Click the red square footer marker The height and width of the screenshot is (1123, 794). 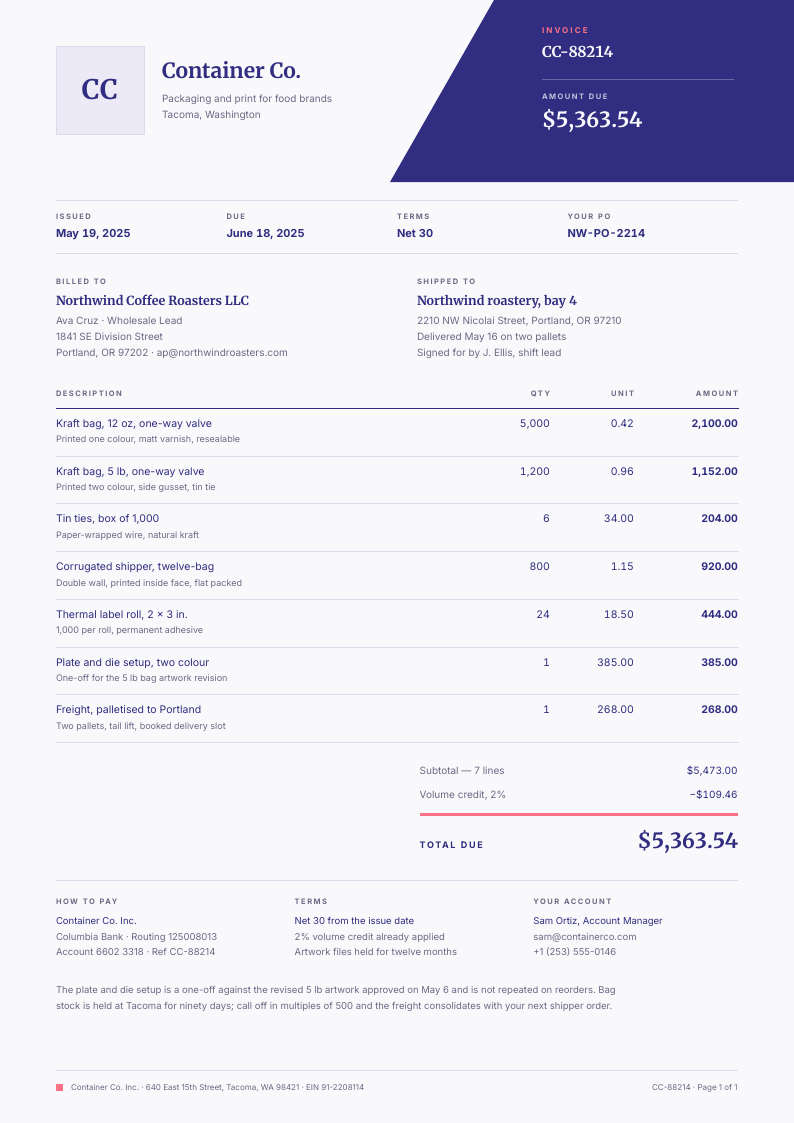pyautogui.click(x=59, y=1087)
